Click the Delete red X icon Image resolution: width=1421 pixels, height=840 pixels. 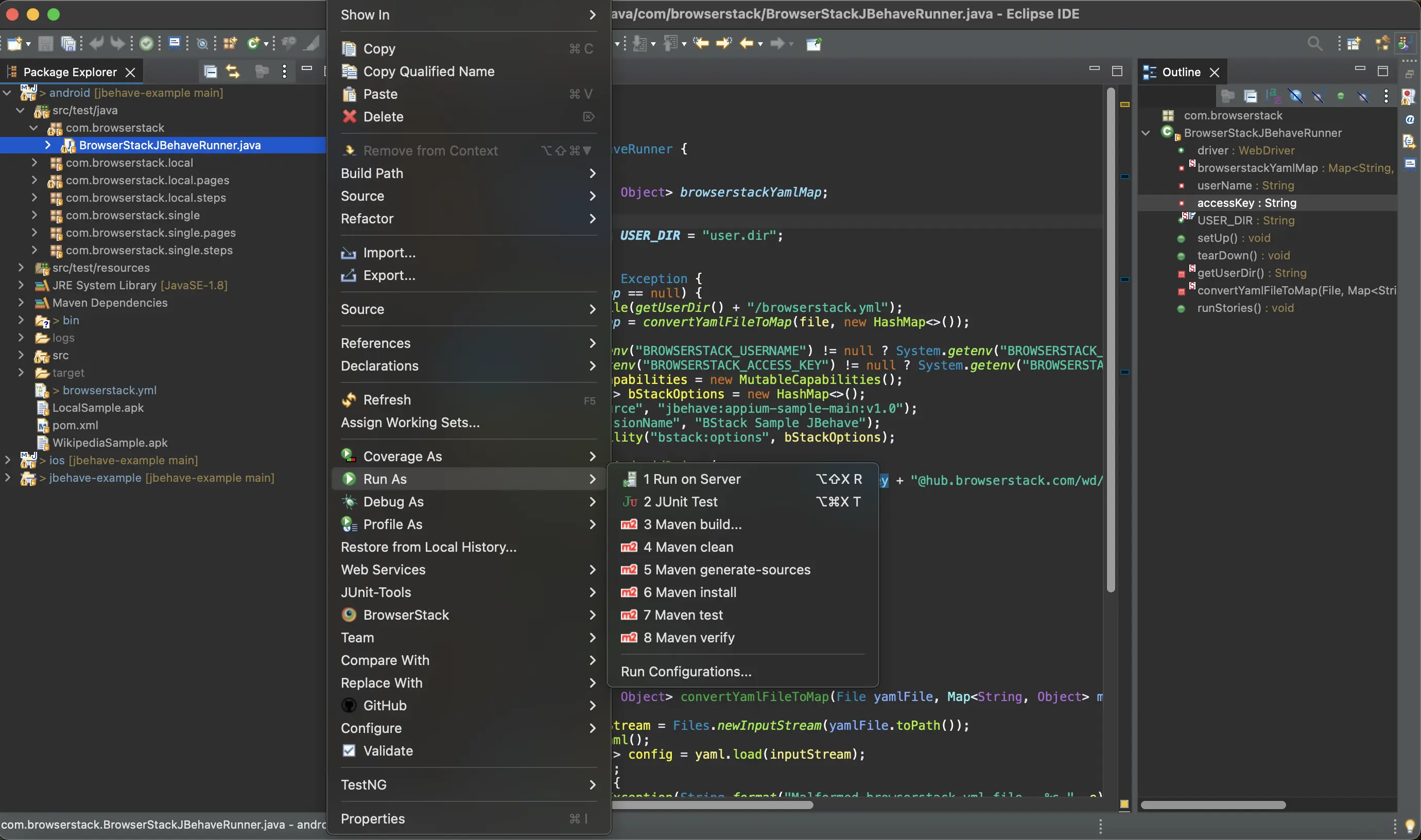coord(349,117)
